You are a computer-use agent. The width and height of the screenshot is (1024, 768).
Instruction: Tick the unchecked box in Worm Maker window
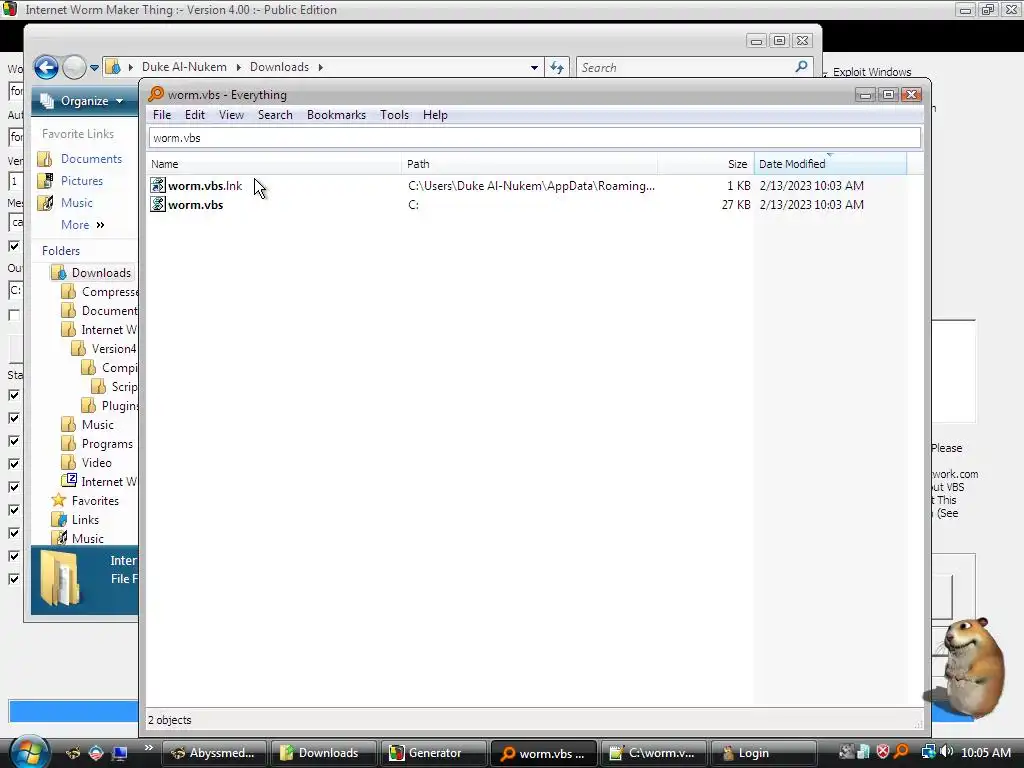click(x=14, y=315)
